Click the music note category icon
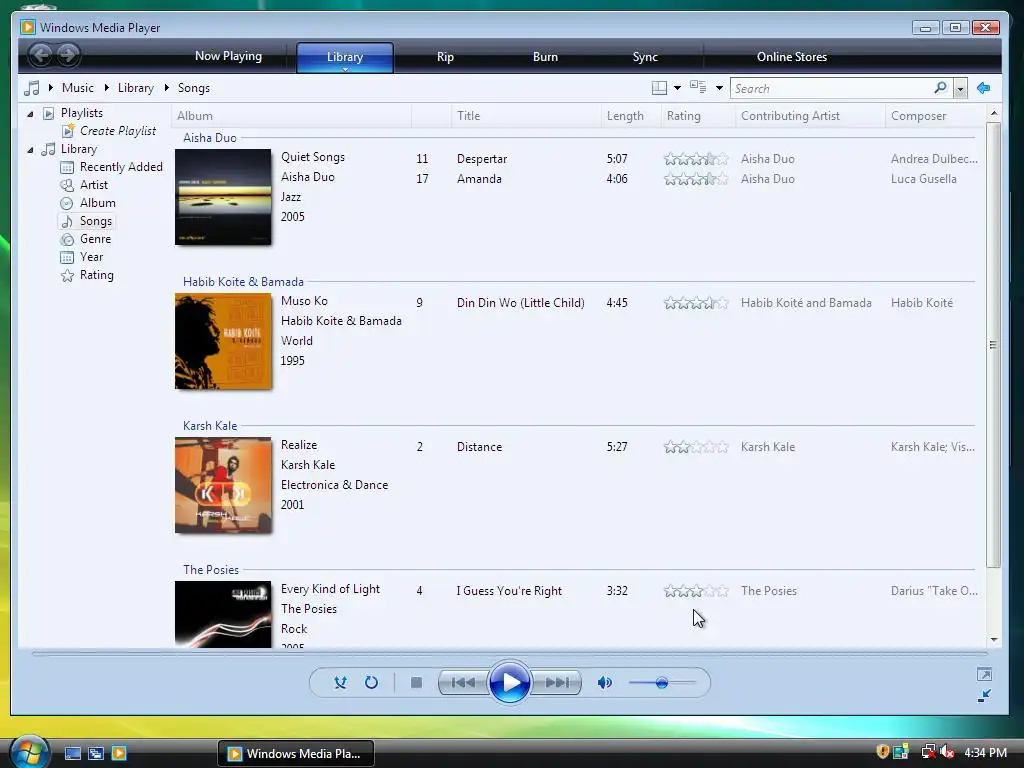The width and height of the screenshot is (1024, 768). click(x=31, y=88)
